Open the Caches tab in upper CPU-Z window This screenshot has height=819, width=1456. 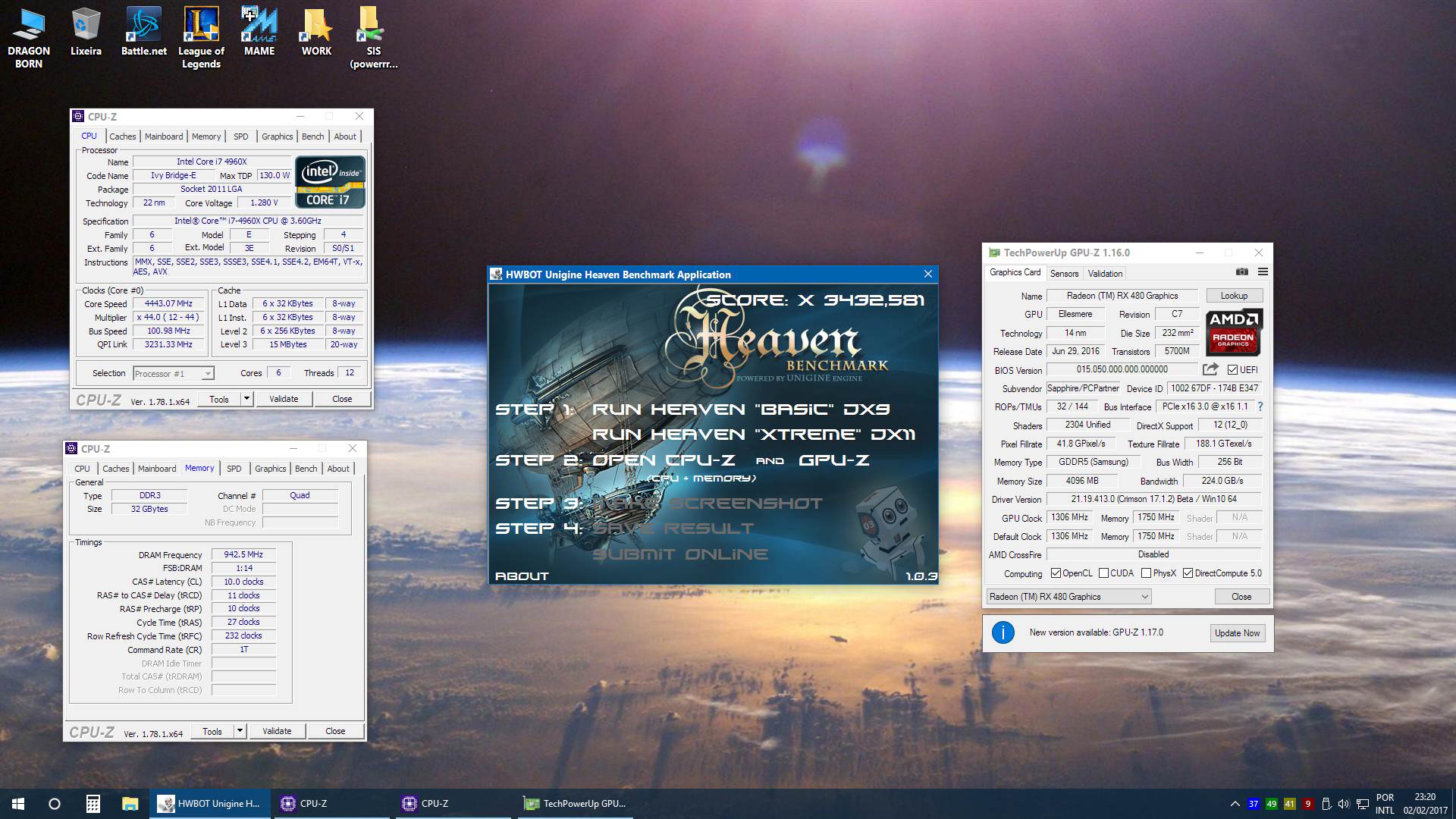click(x=122, y=136)
